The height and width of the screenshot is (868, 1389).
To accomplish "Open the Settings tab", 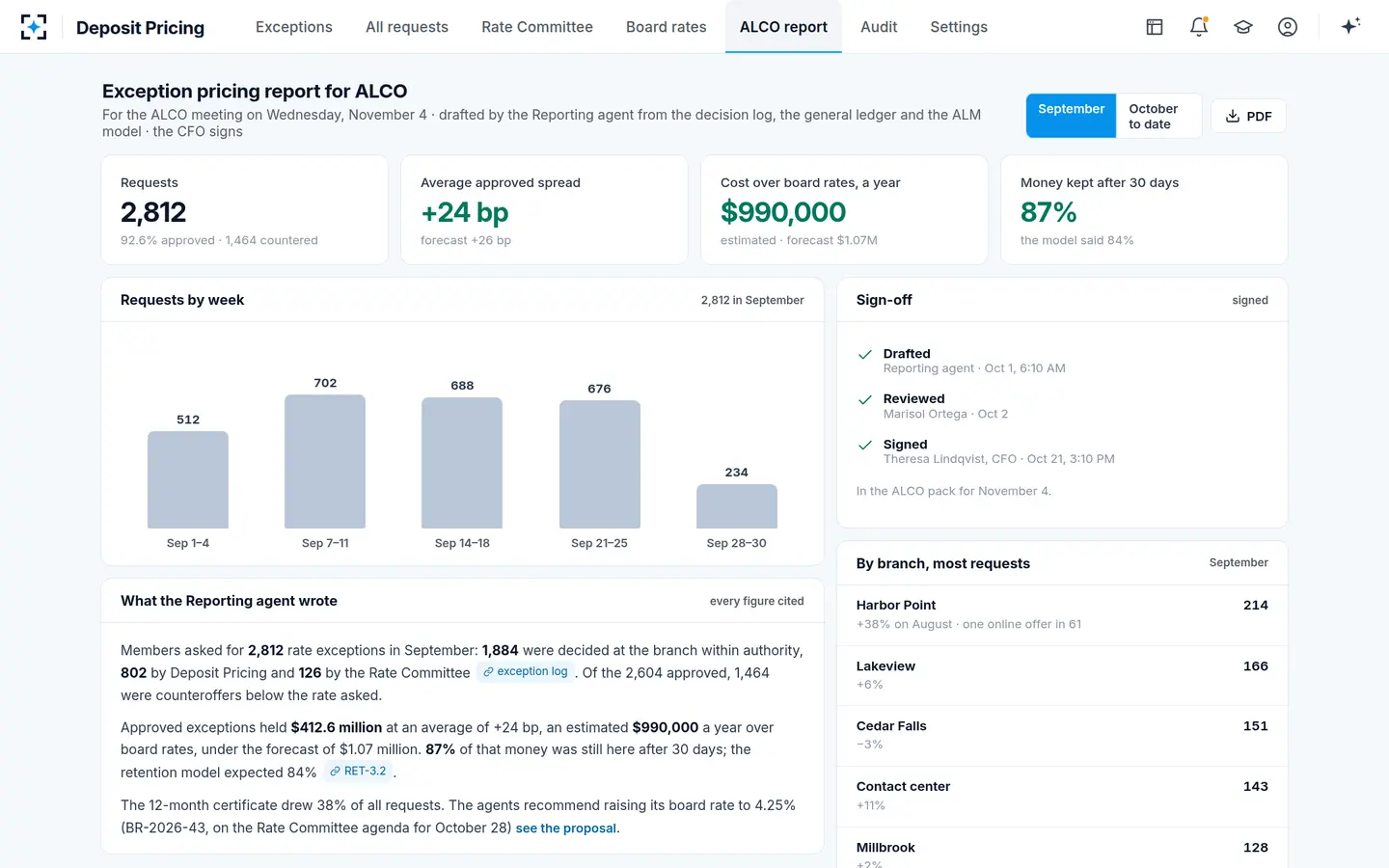I will 959,27.
